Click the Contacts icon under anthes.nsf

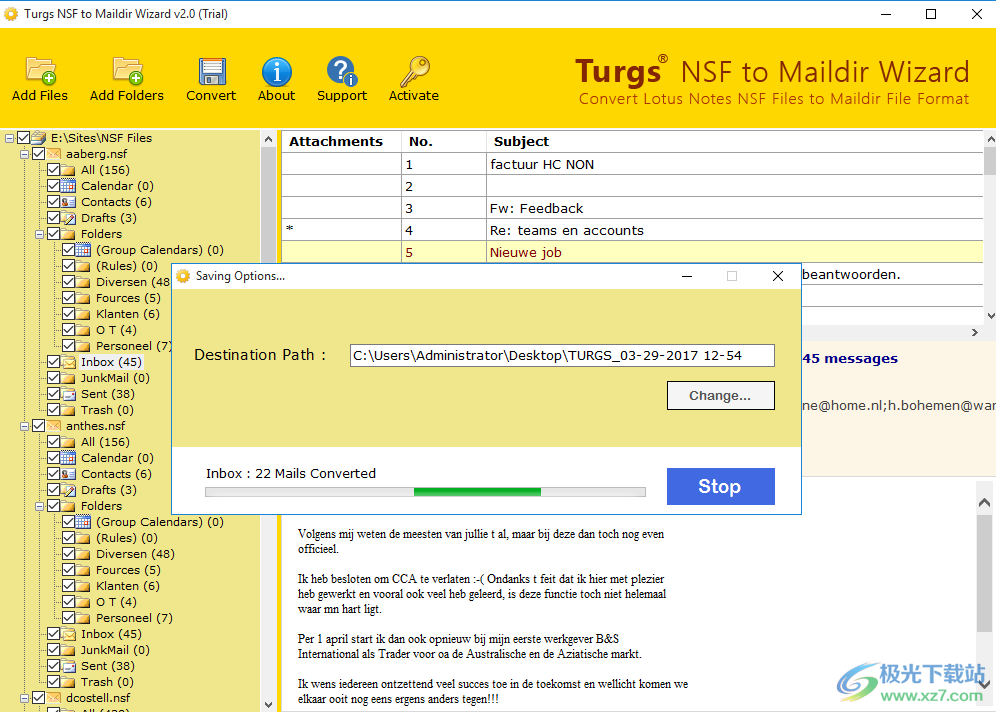69,474
